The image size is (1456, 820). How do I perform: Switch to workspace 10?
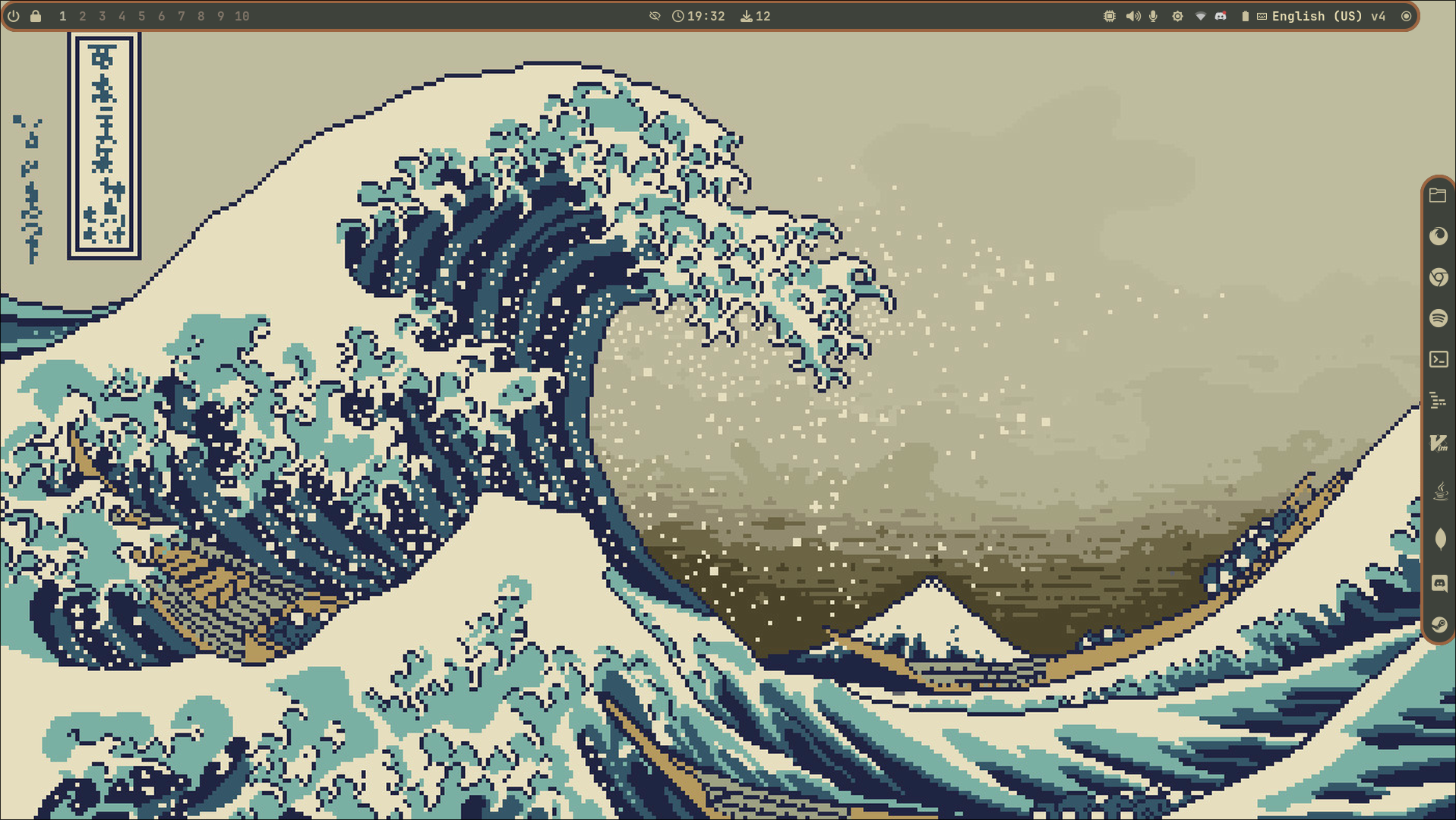[x=242, y=16]
